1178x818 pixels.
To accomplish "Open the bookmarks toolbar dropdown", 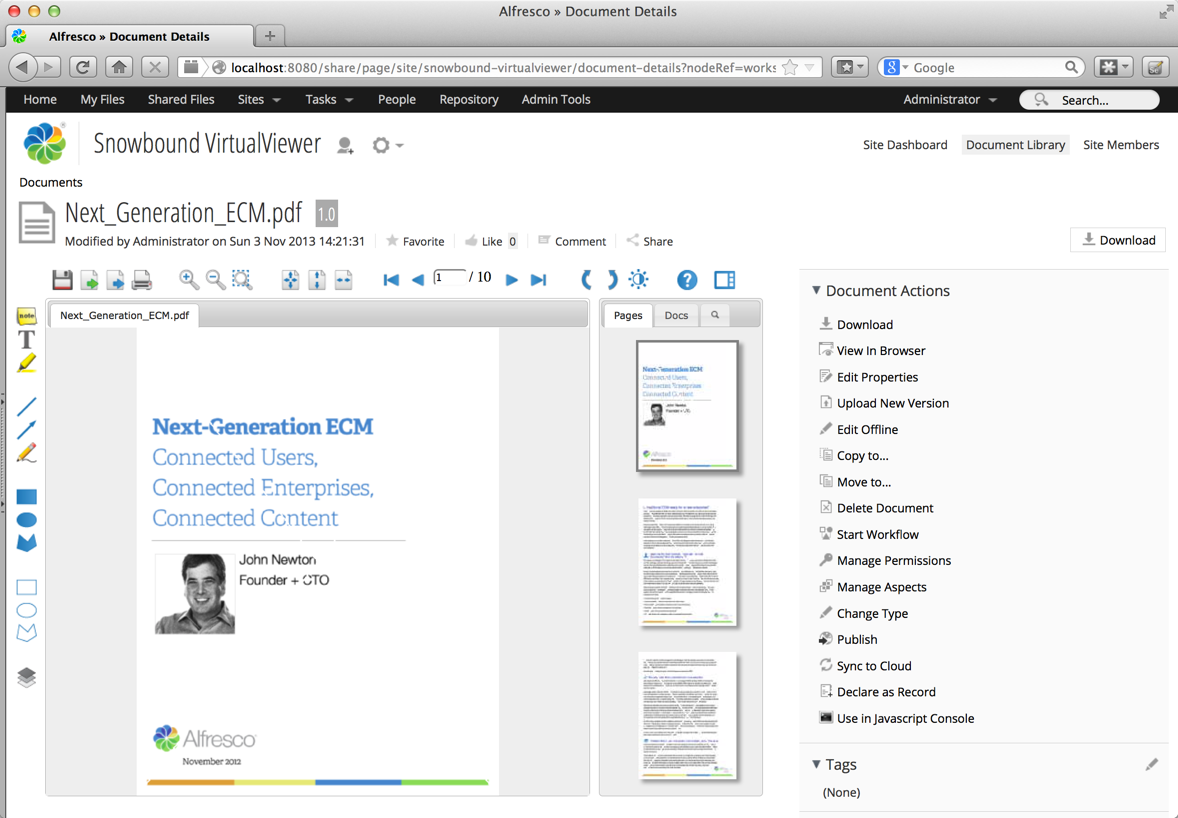I will tap(851, 68).
